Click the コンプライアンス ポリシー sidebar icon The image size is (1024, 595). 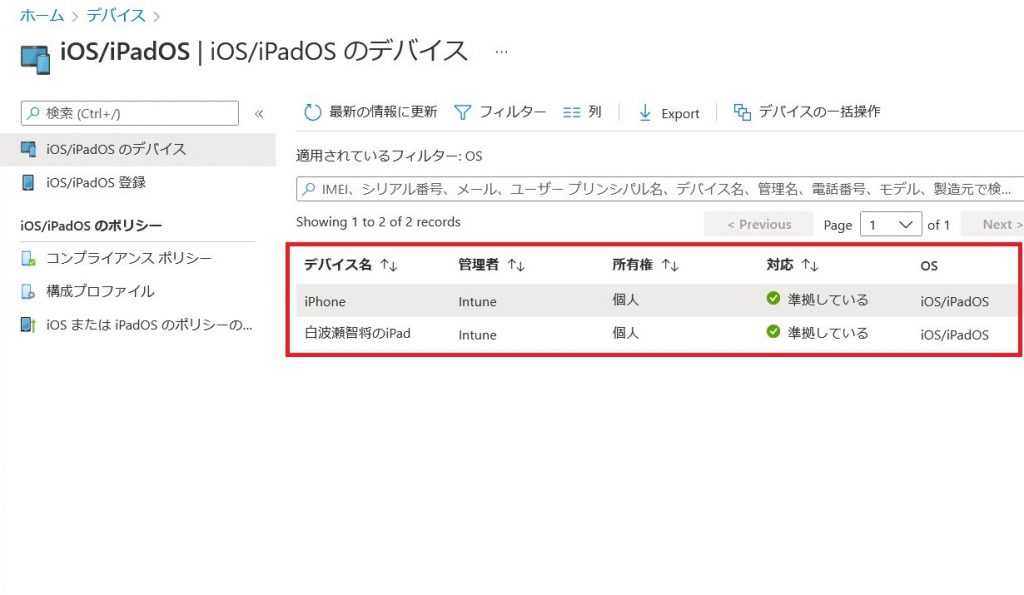pos(28,259)
